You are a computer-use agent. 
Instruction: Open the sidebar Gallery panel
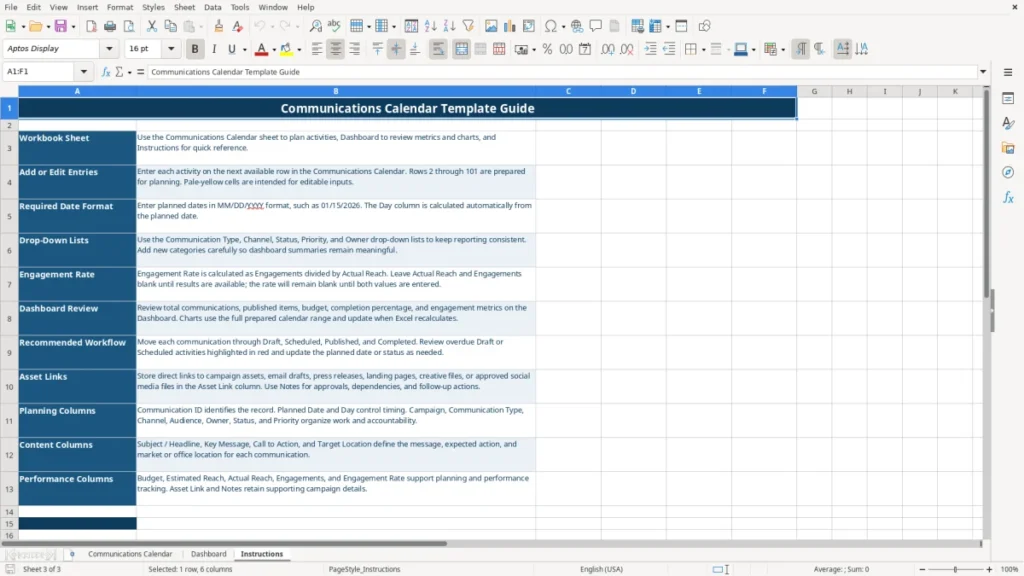coord(1008,148)
